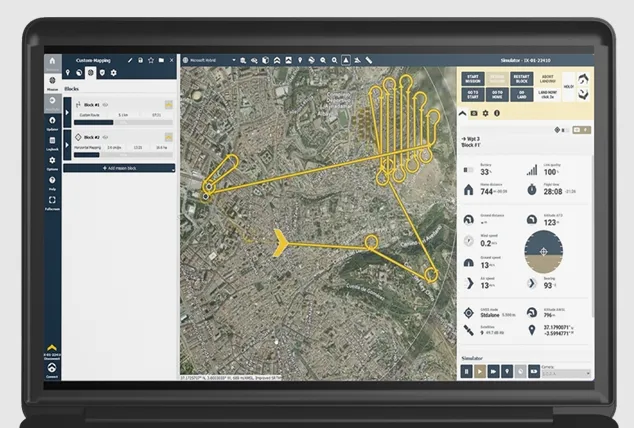Click the START MISSION button

pos(473,79)
